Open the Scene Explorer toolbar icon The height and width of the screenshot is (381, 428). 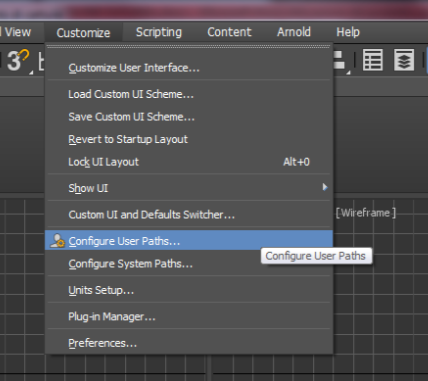[373, 60]
